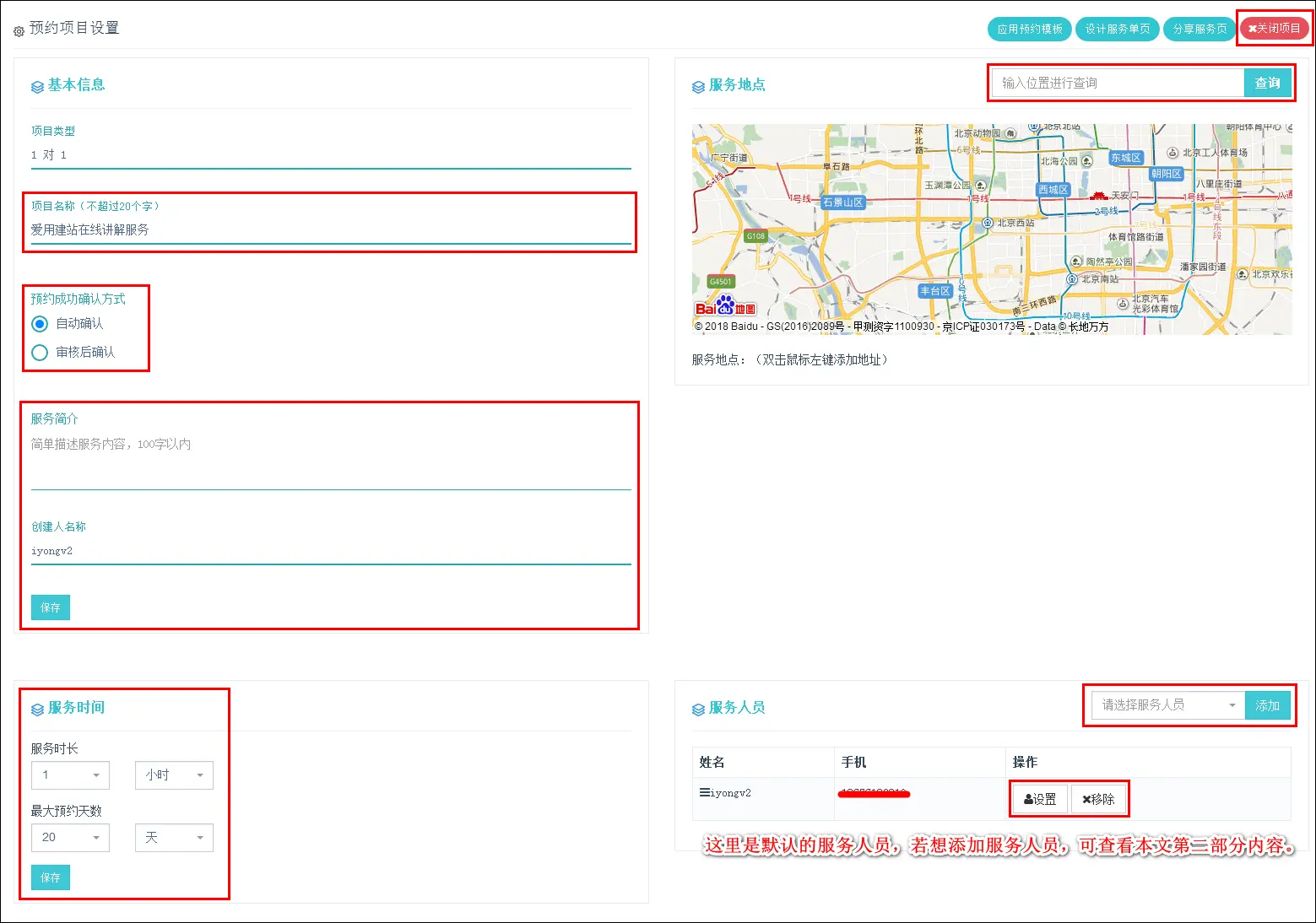This screenshot has width=1316, height=923.
Task: Click the 查询 location search button
Action: point(1267,83)
